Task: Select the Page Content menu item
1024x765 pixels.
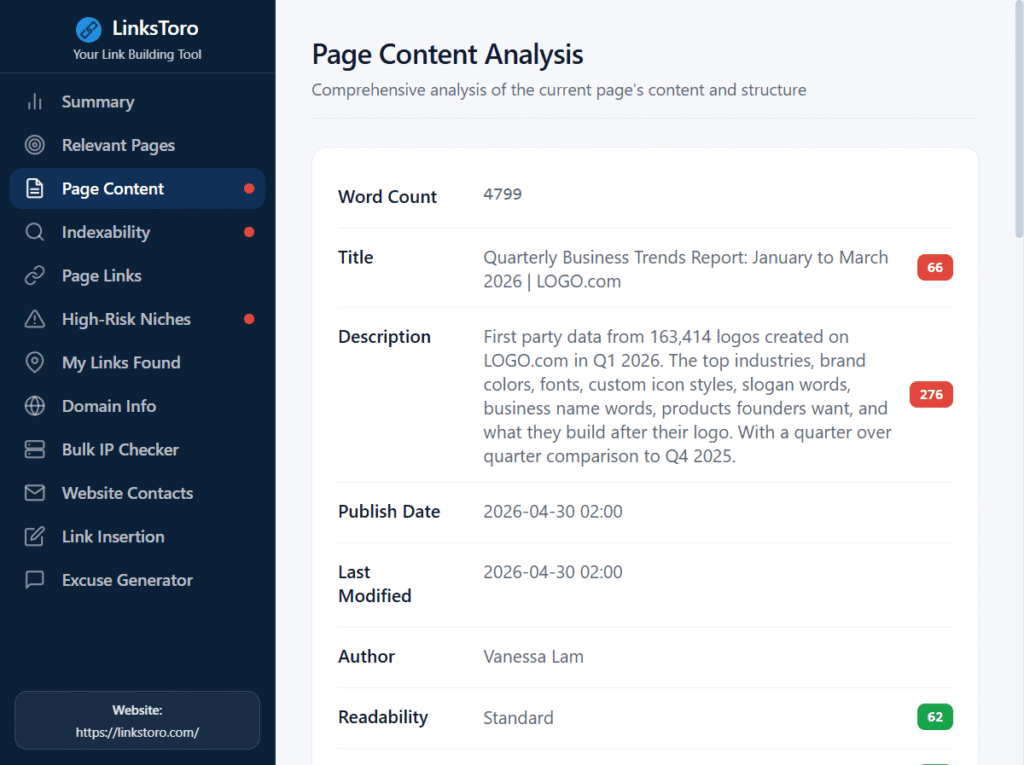Action: [x=137, y=189]
